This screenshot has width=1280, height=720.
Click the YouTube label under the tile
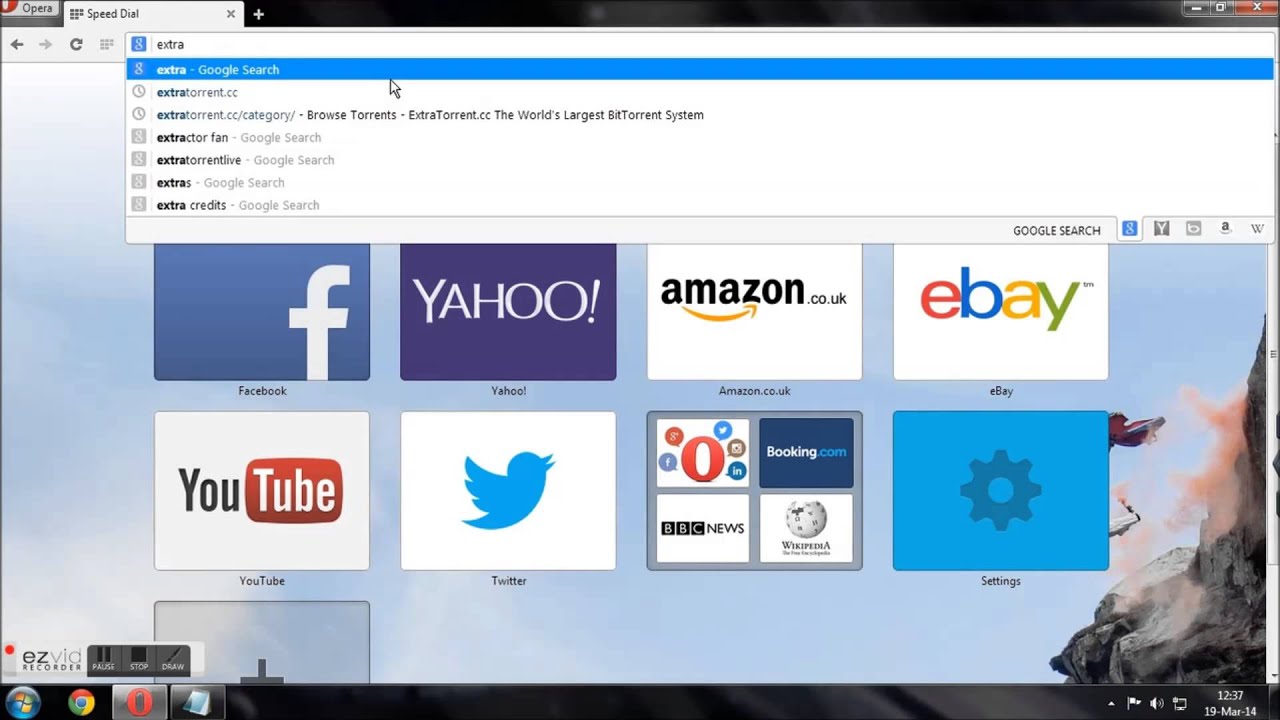pyautogui.click(x=262, y=581)
